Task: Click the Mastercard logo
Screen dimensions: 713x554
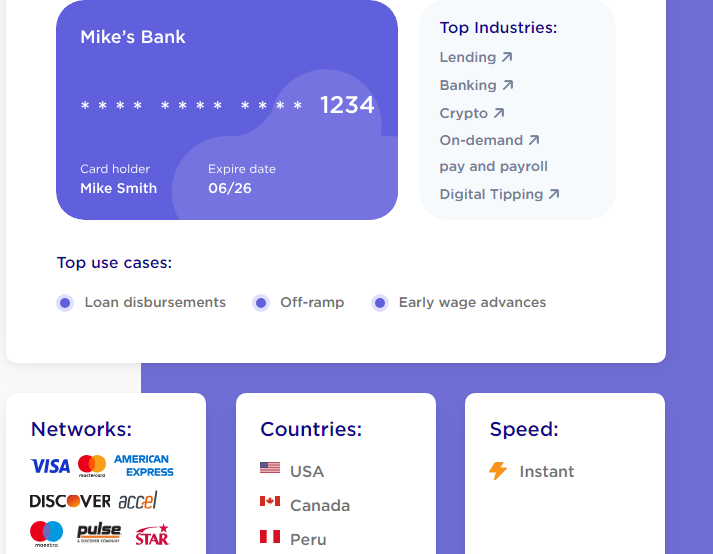Action: click(x=92, y=466)
